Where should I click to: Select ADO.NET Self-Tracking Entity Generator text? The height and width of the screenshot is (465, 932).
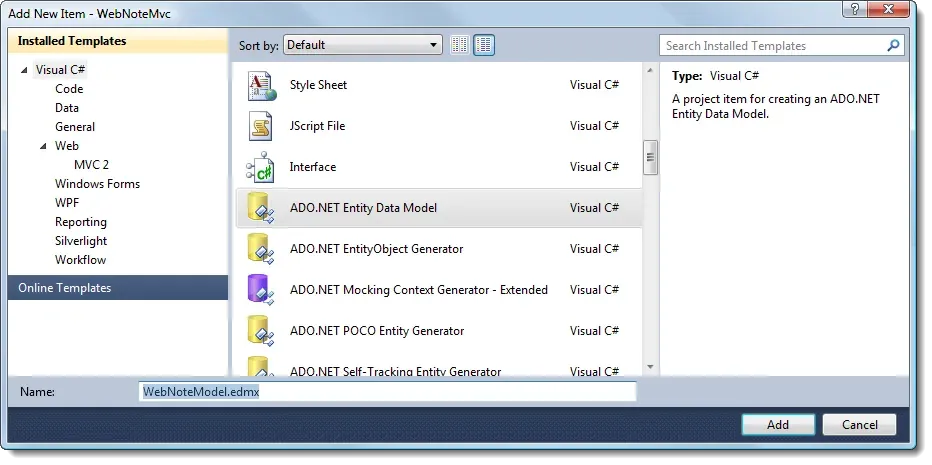(395, 371)
